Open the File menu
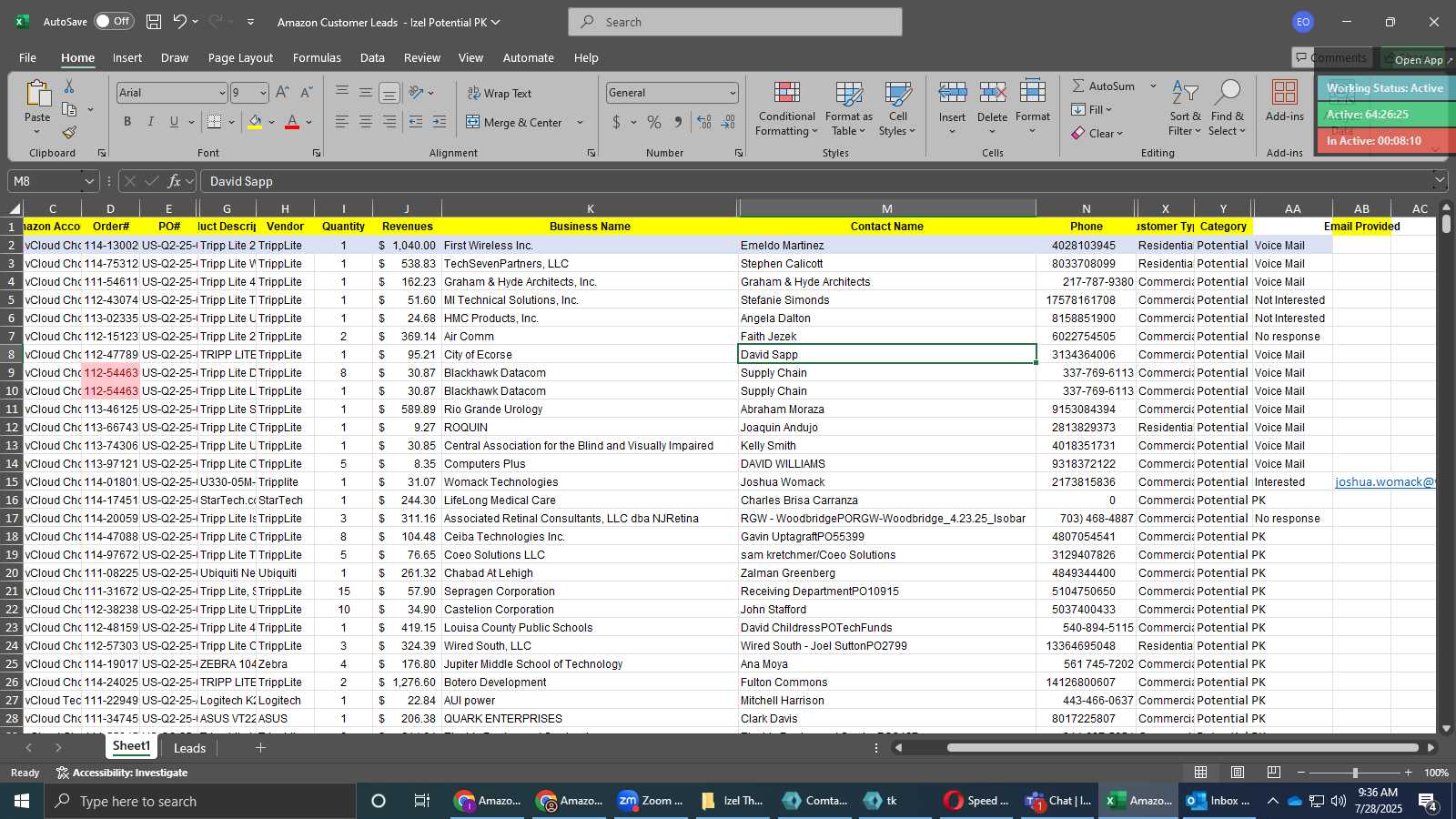 click(x=28, y=57)
